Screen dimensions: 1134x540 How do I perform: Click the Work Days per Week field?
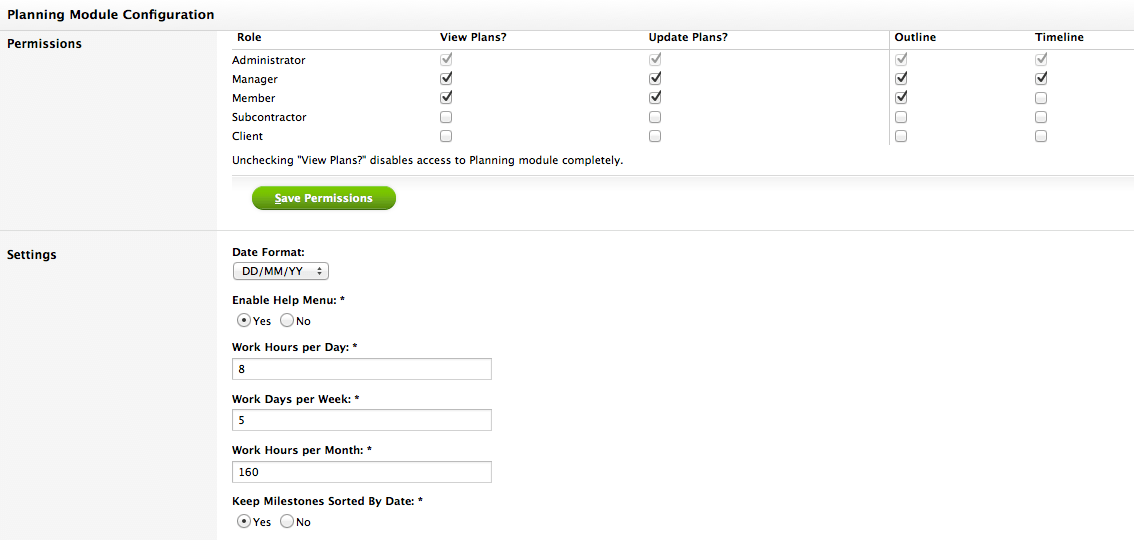362,420
